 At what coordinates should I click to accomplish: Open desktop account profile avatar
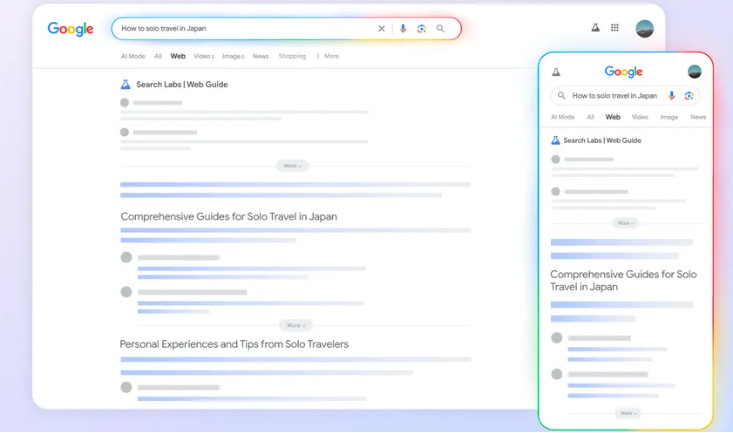coord(645,29)
